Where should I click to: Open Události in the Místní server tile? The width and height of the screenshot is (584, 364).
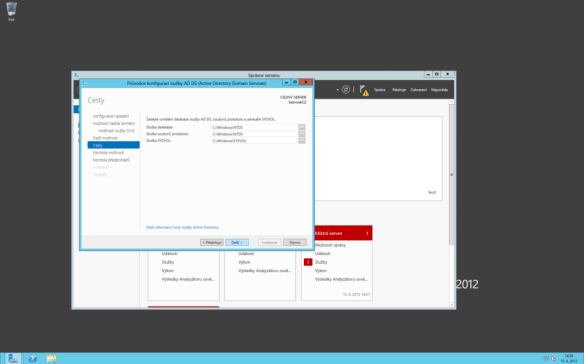323,254
